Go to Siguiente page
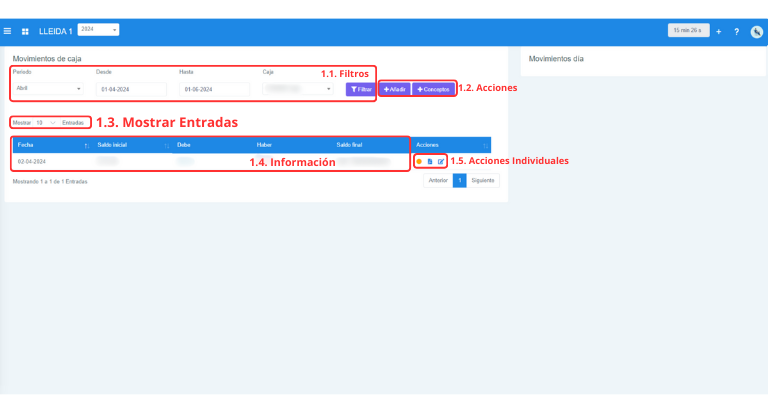Viewport: 768px width, 413px height. [484, 181]
